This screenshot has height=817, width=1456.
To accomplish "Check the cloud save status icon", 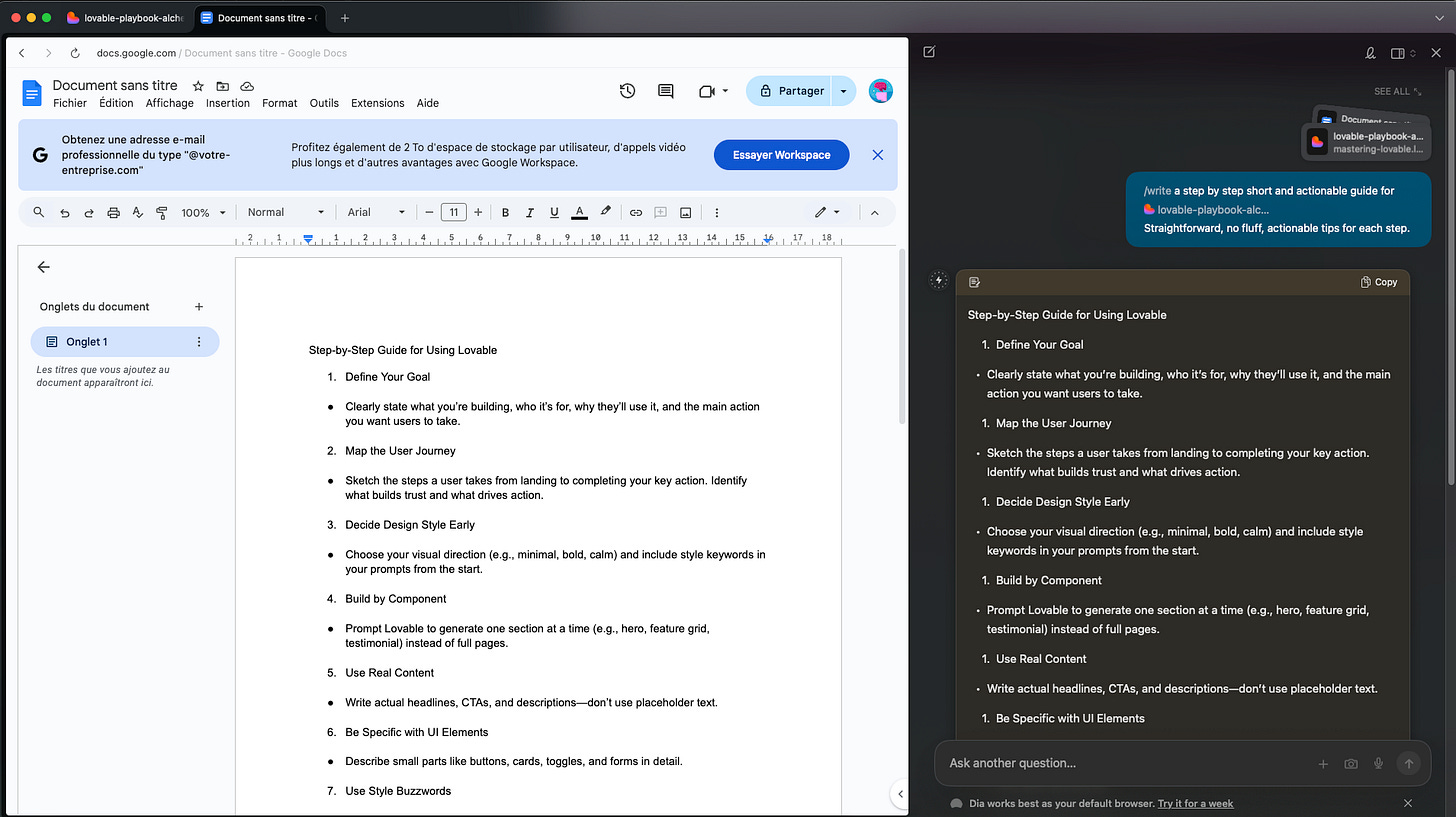I will pyautogui.click(x=247, y=86).
